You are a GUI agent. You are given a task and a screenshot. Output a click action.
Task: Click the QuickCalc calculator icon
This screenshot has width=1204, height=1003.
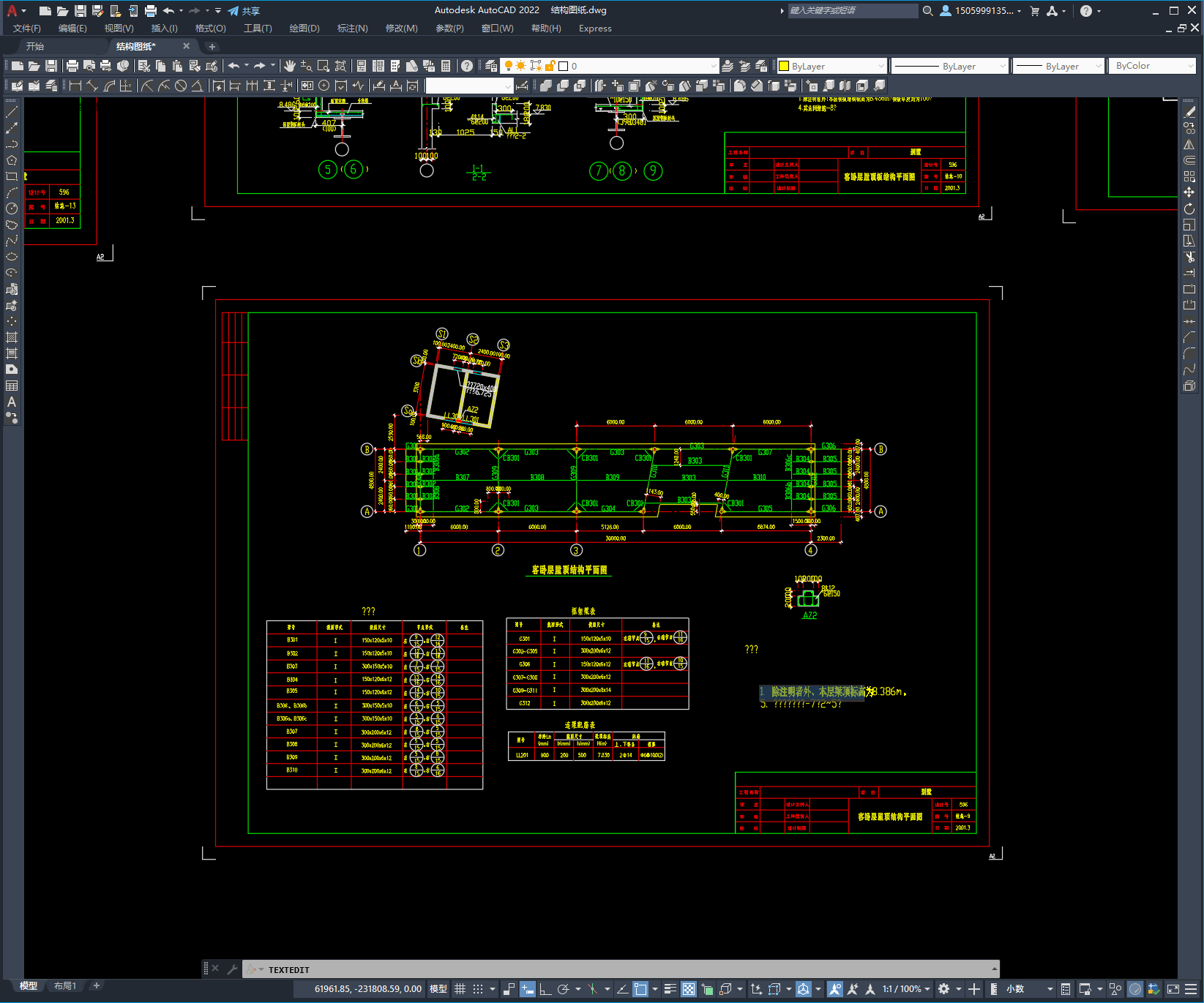point(446,66)
